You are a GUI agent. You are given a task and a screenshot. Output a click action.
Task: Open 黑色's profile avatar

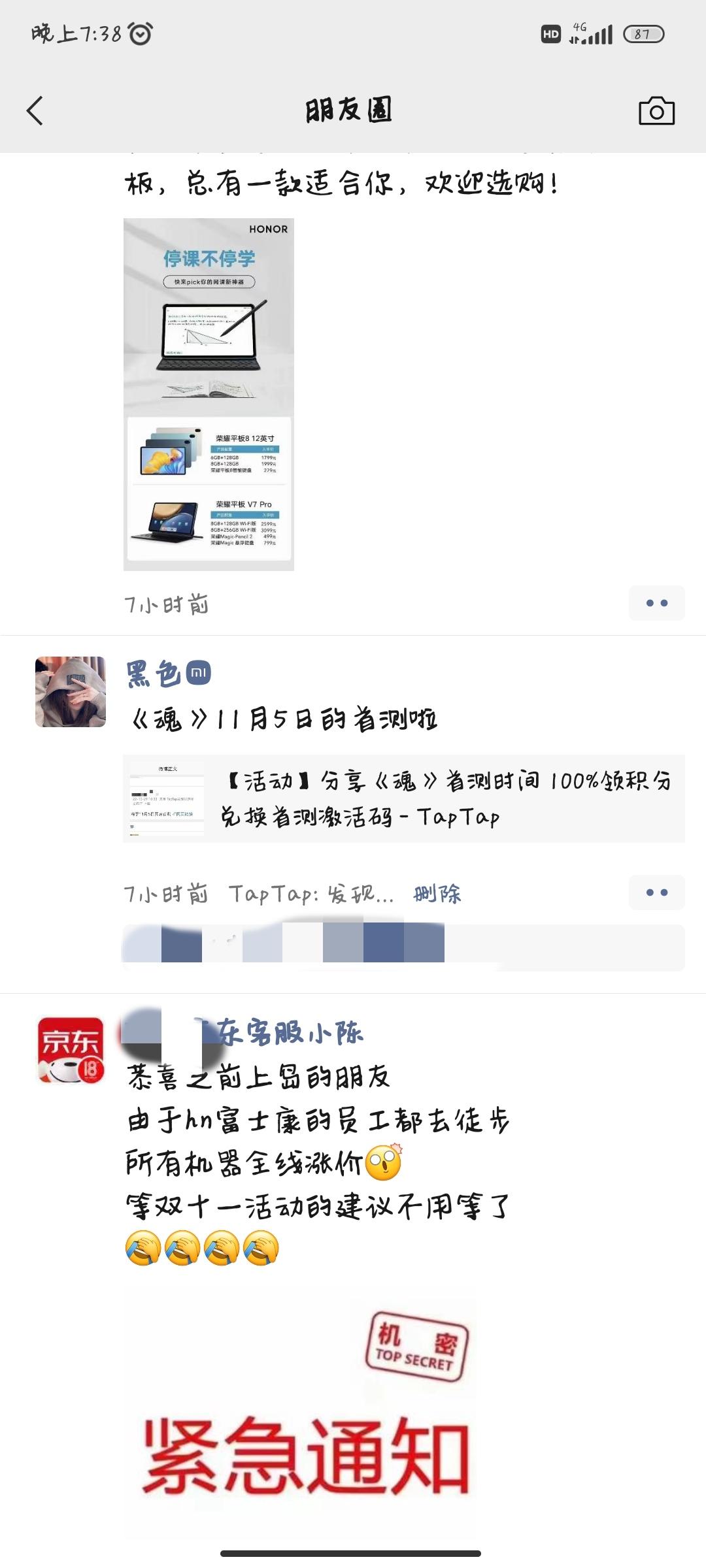[x=71, y=692]
